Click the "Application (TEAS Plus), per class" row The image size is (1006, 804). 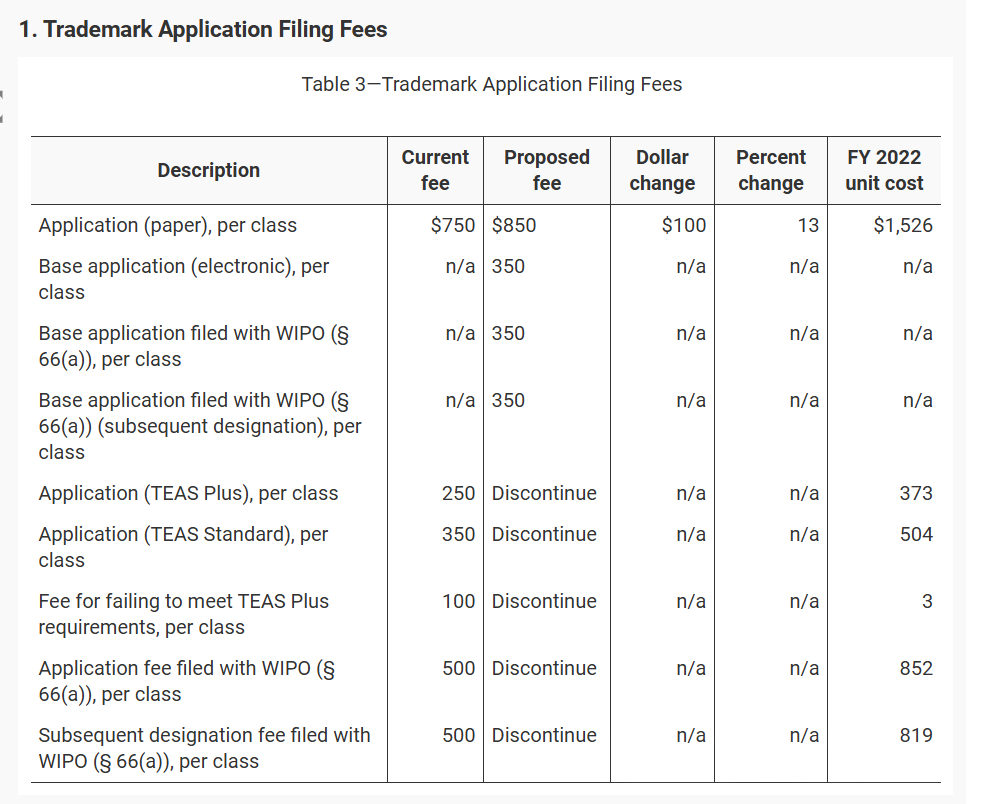click(x=188, y=493)
